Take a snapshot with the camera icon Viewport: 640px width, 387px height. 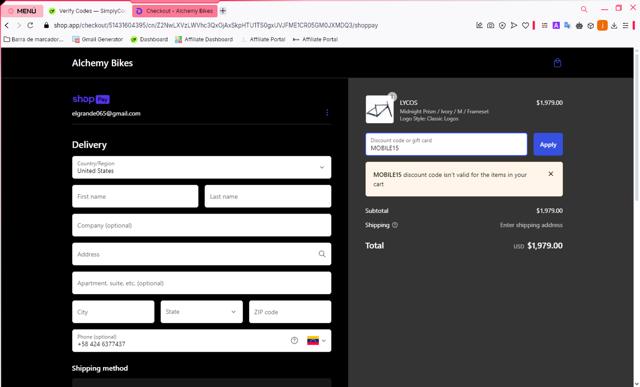pyautogui.click(x=491, y=25)
